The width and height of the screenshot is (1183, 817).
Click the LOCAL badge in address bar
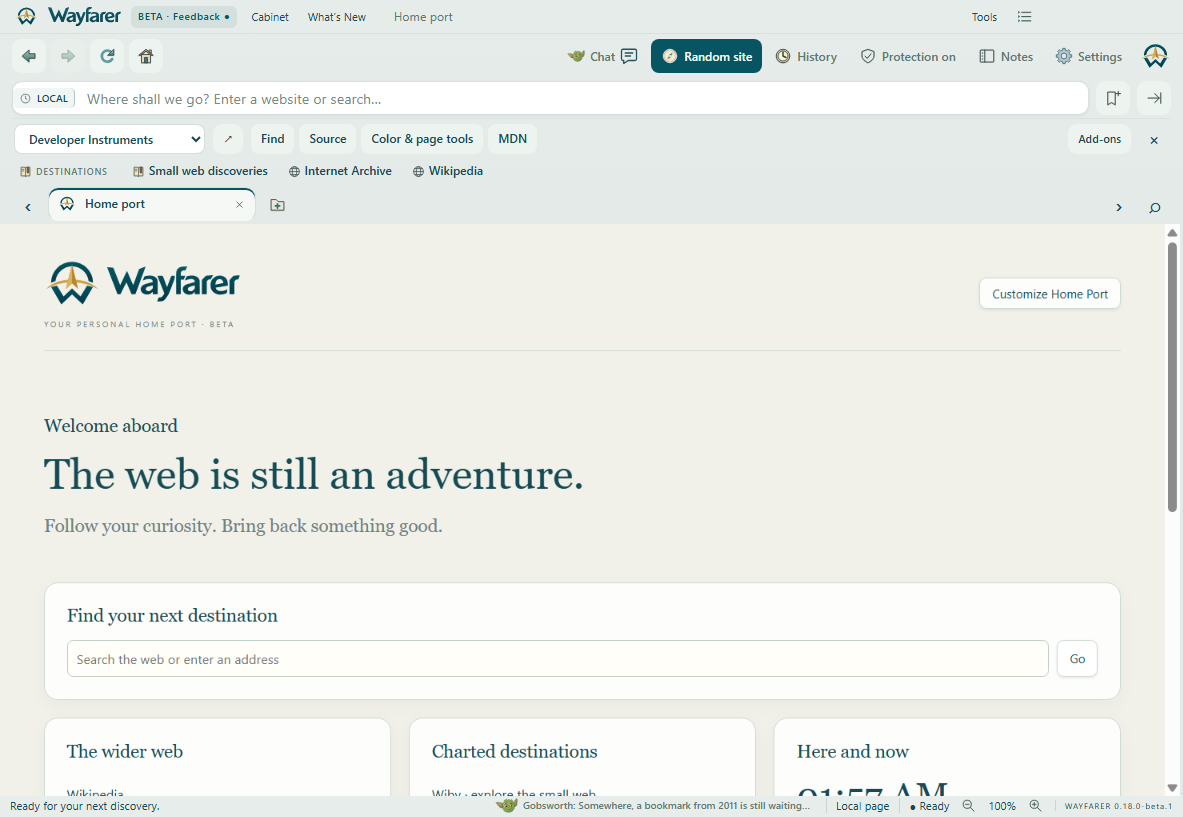(45, 98)
